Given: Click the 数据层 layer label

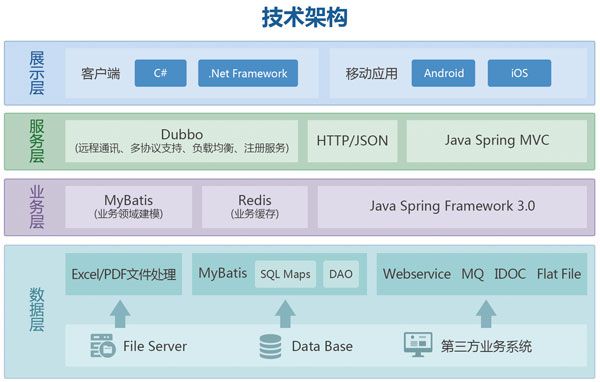Looking at the screenshot, I should tap(37, 310).
